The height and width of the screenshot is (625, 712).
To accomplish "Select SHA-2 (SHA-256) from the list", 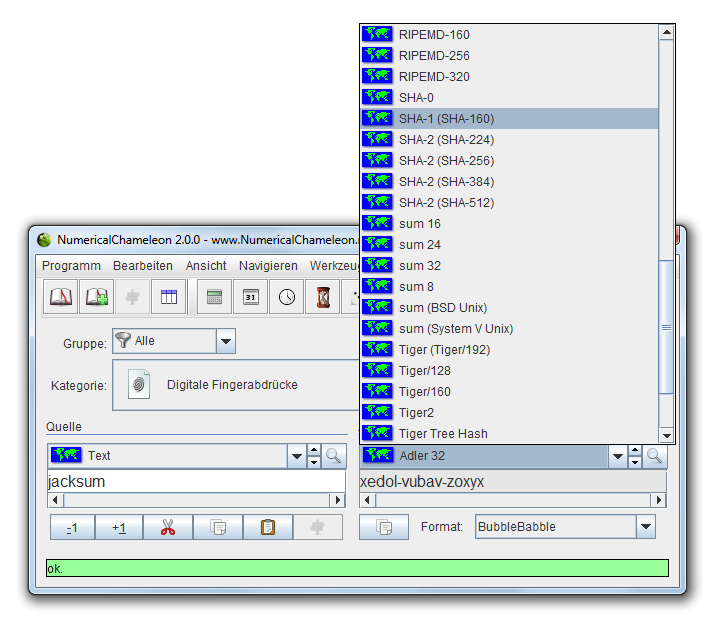I will (x=446, y=161).
